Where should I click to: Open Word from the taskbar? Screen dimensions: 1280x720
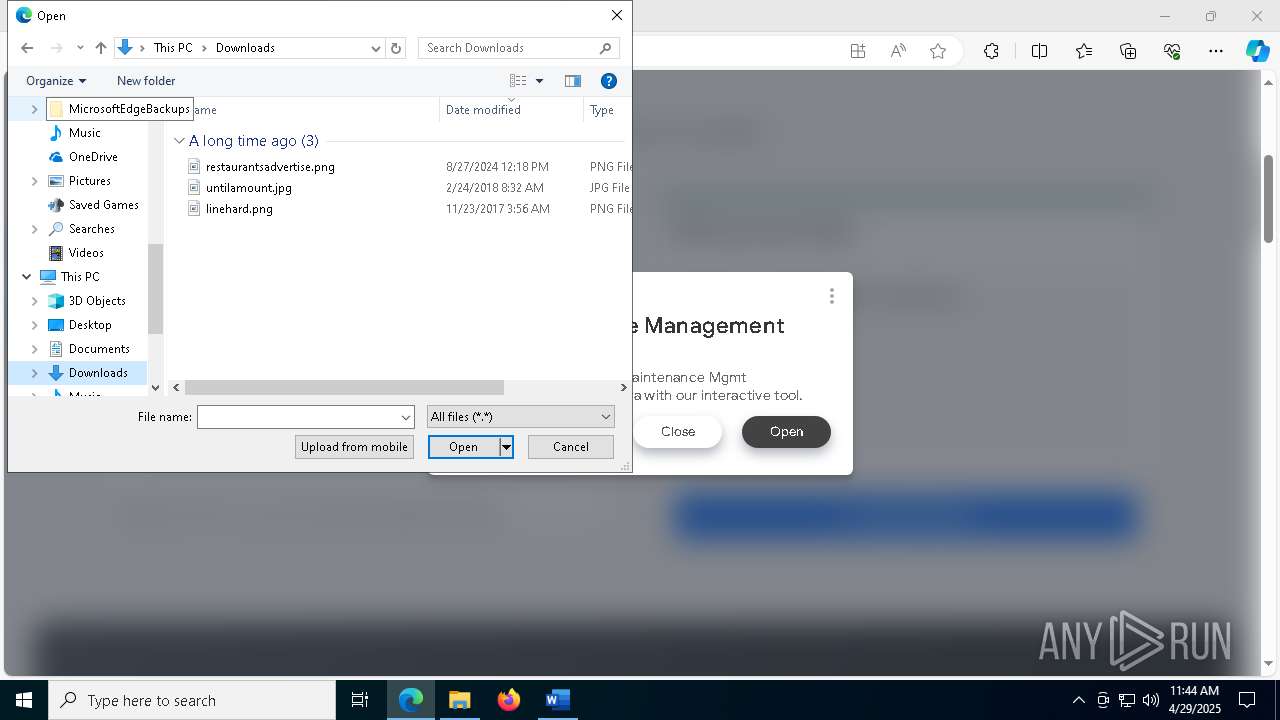557,700
